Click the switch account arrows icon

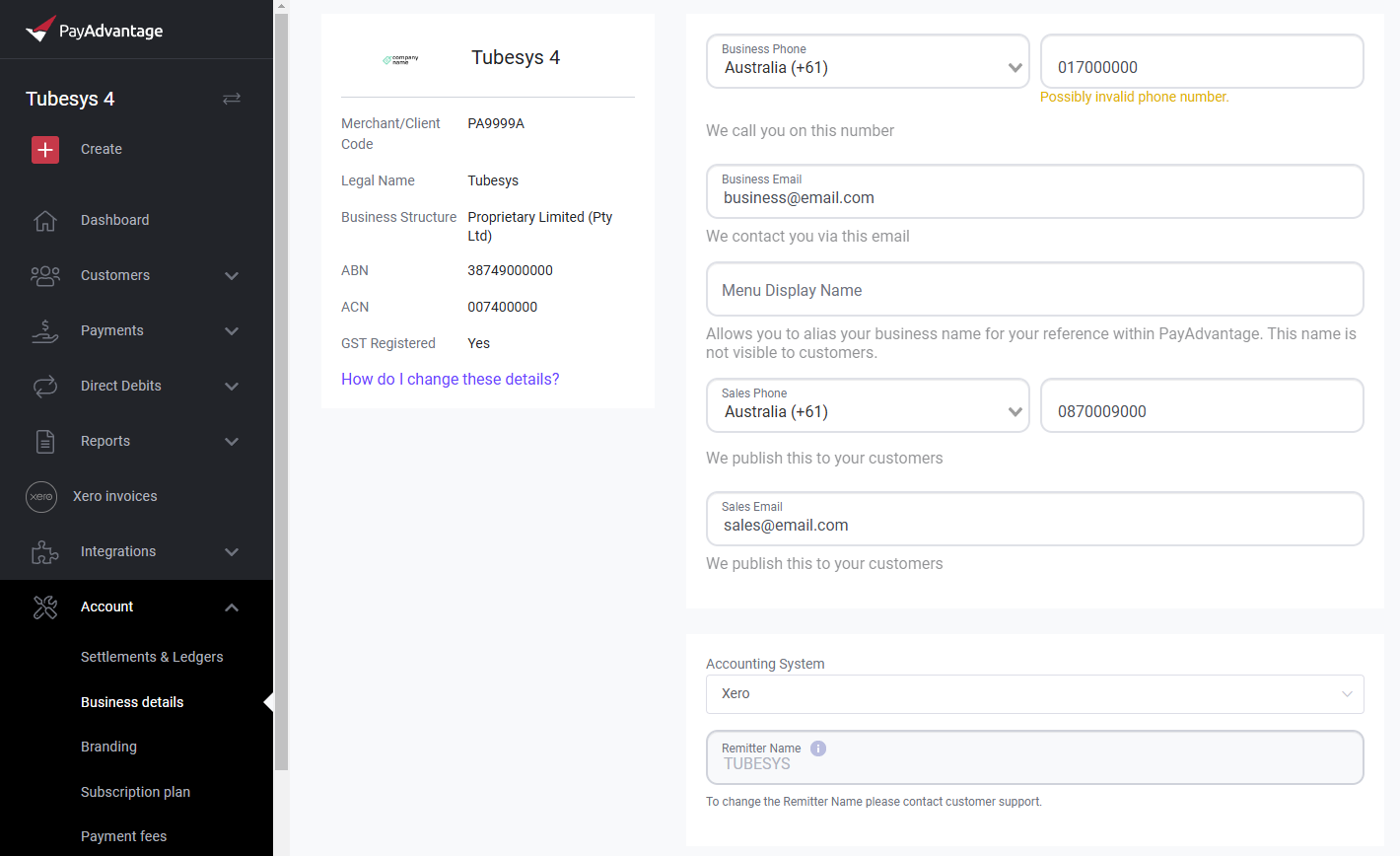click(x=232, y=99)
